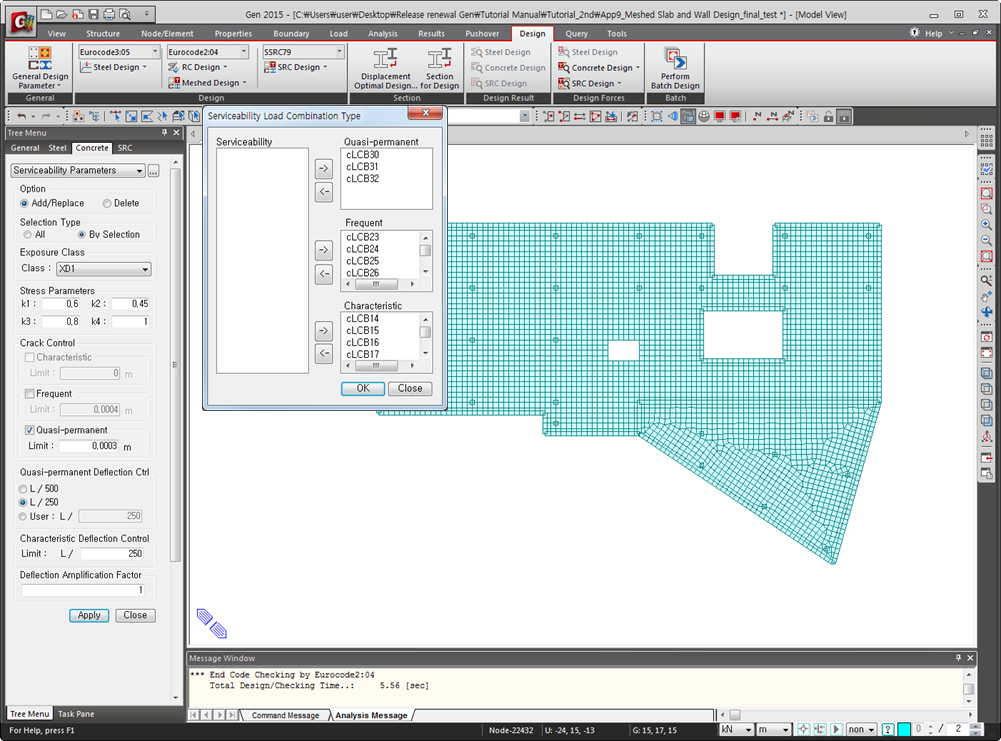The width and height of the screenshot is (1001, 741).
Task: Click the zoom in magnifier icon
Action: pyautogui.click(x=986, y=225)
